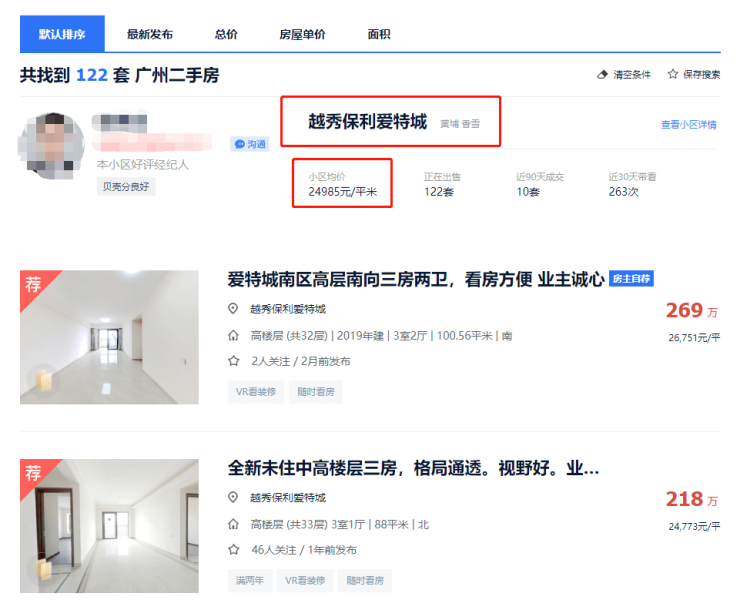This screenshot has width=740, height=610.
Task: Open the agent's profile photo
Action: 51,146
